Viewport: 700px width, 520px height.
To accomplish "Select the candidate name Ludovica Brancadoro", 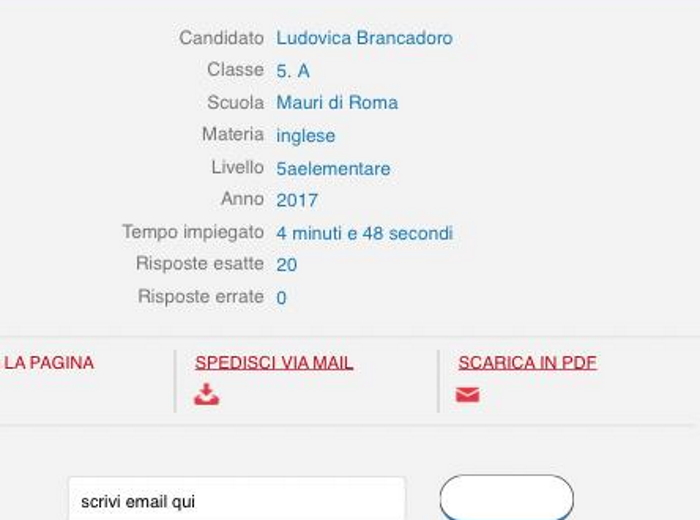I will coord(364,38).
